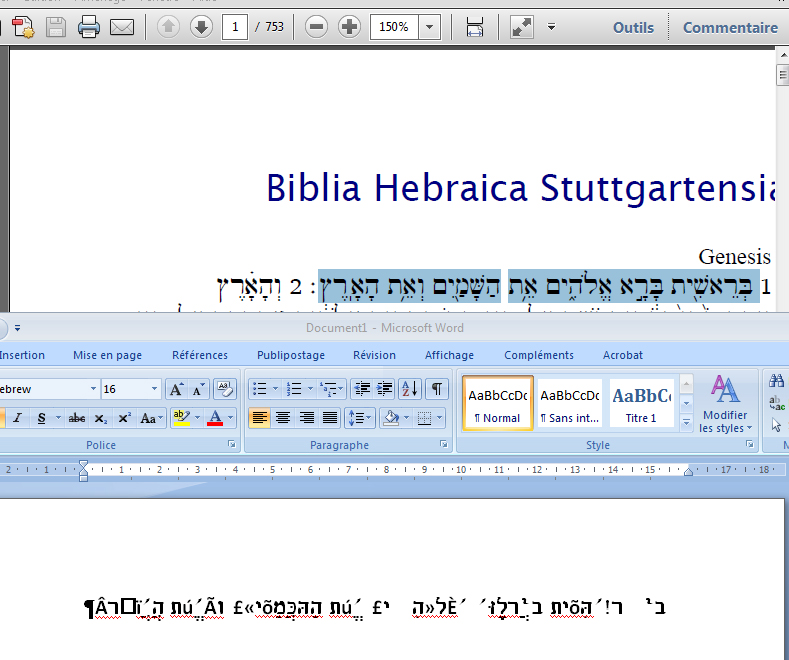The image size is (789, 660).
Task: Toggle superscript formatting
Action: tap(124, 418)
